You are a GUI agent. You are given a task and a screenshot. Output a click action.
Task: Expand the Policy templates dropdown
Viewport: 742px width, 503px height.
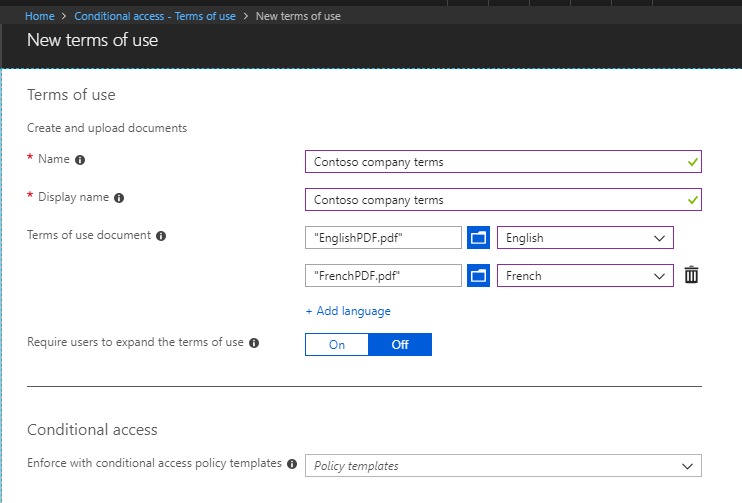[503, 466]
